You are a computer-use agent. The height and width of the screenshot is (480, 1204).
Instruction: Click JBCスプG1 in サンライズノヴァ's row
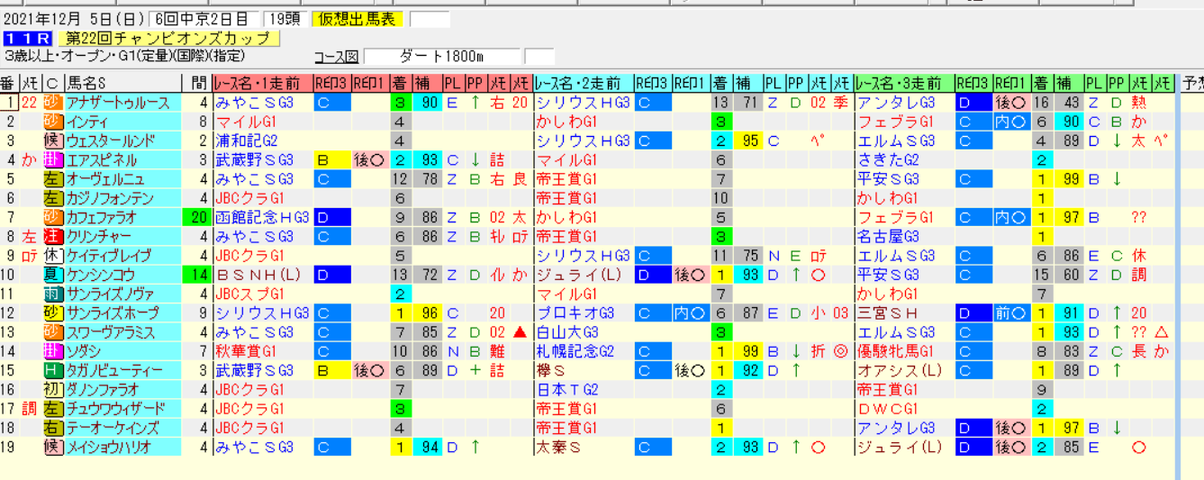coord(248,293)
